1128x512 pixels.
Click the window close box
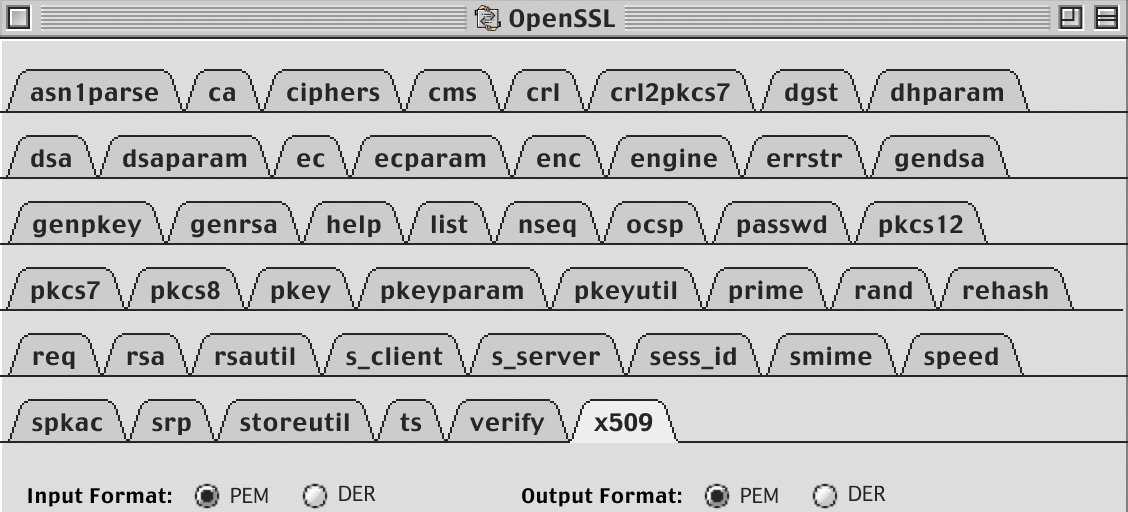point(18,18)
